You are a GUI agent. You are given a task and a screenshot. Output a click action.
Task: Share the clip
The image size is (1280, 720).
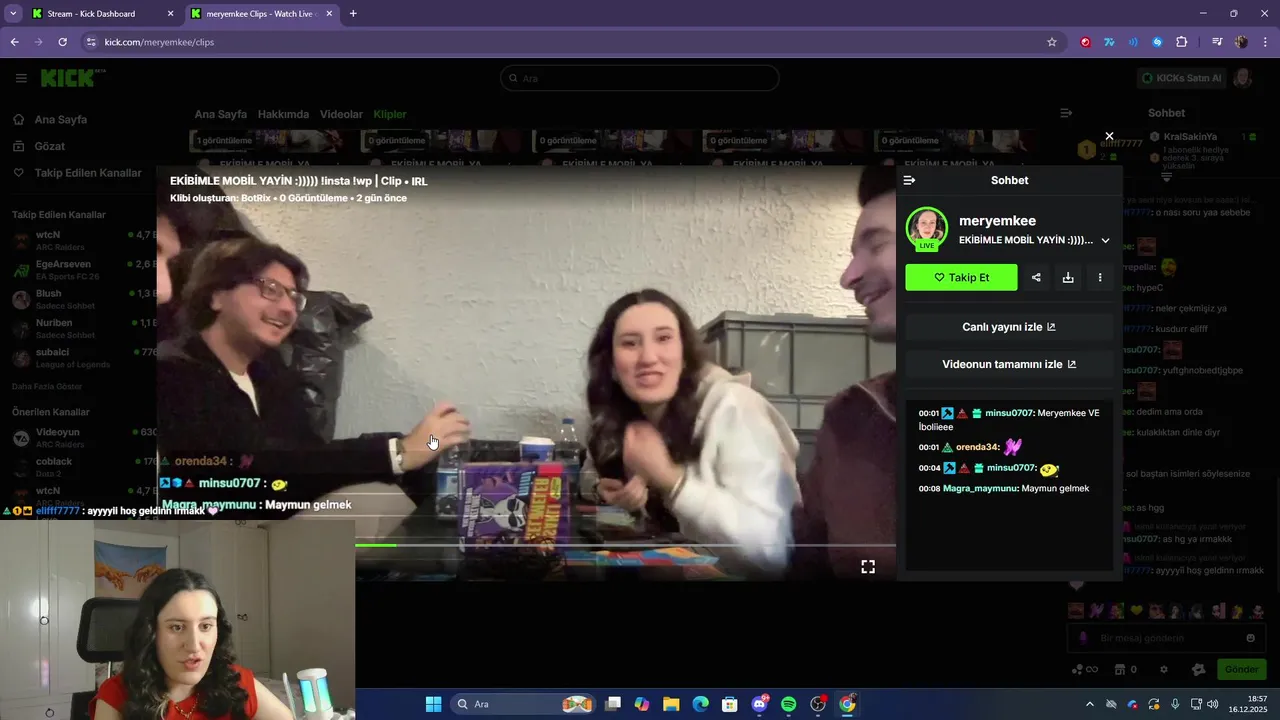click(1036, 278)
